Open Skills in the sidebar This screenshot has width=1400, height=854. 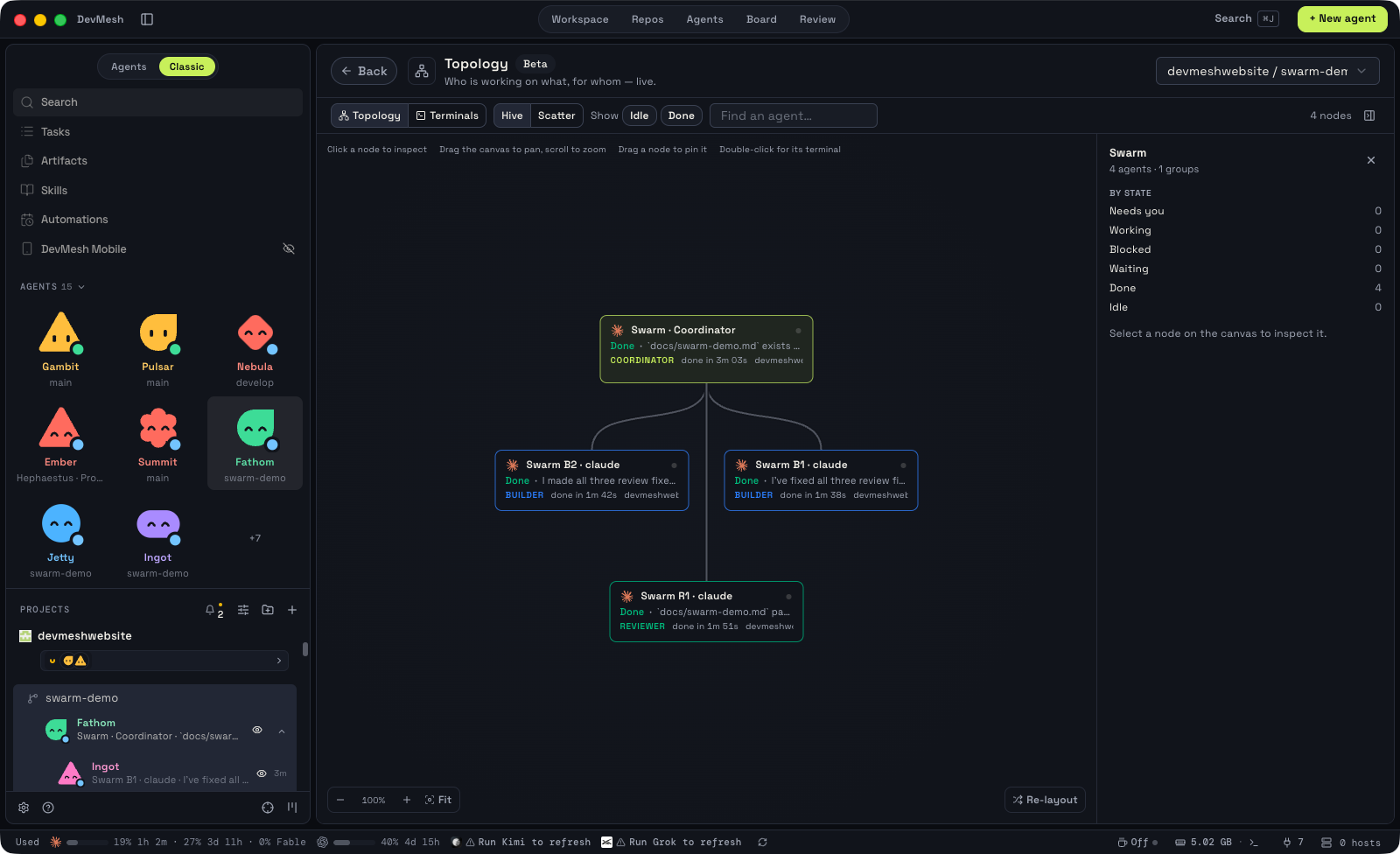click(157, 190)
